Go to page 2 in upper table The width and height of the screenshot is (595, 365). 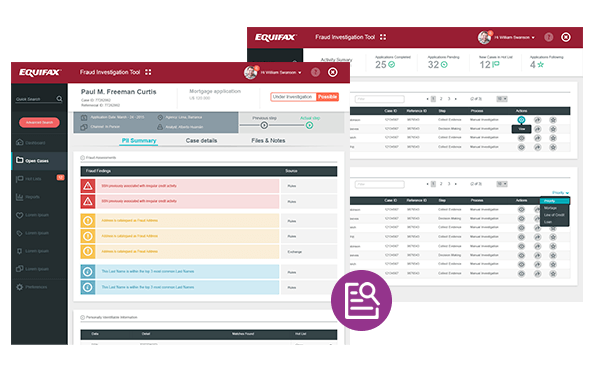pyautogui.click(x=441, y=99)
